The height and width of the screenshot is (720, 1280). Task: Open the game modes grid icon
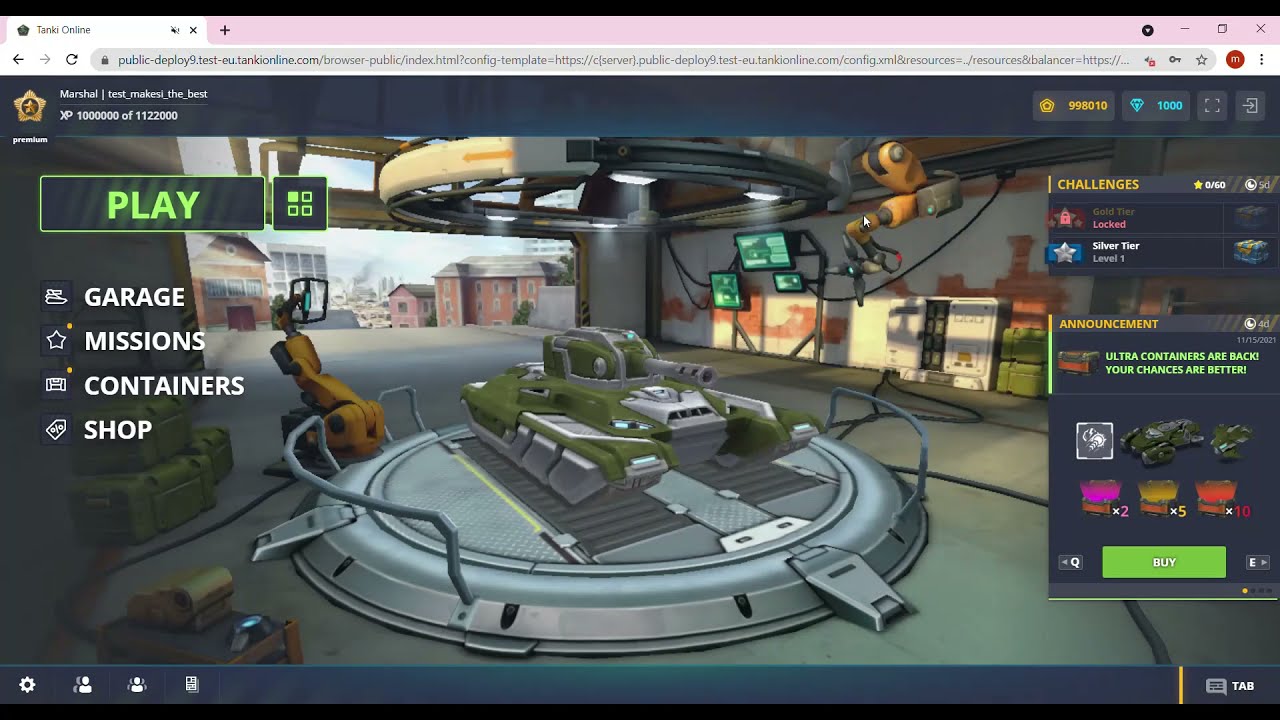point(300,204)
